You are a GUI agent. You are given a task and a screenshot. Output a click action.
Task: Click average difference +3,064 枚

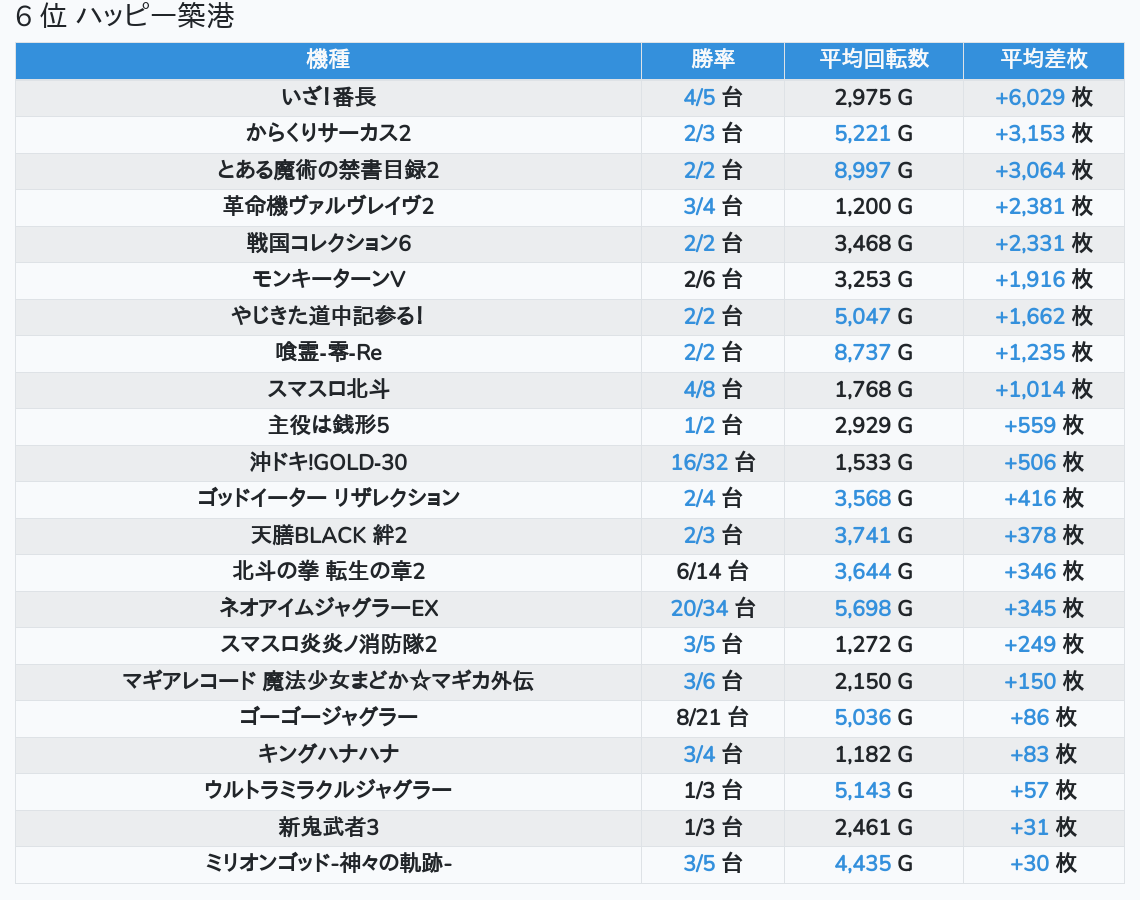coord(1043,170)
